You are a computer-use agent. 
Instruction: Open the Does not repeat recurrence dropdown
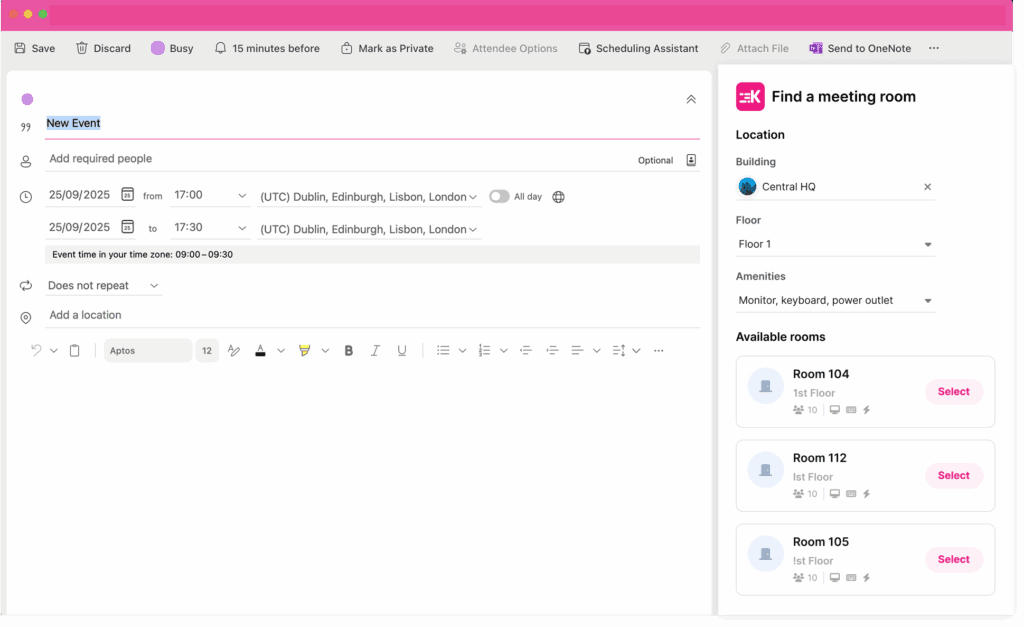(103, 285)
